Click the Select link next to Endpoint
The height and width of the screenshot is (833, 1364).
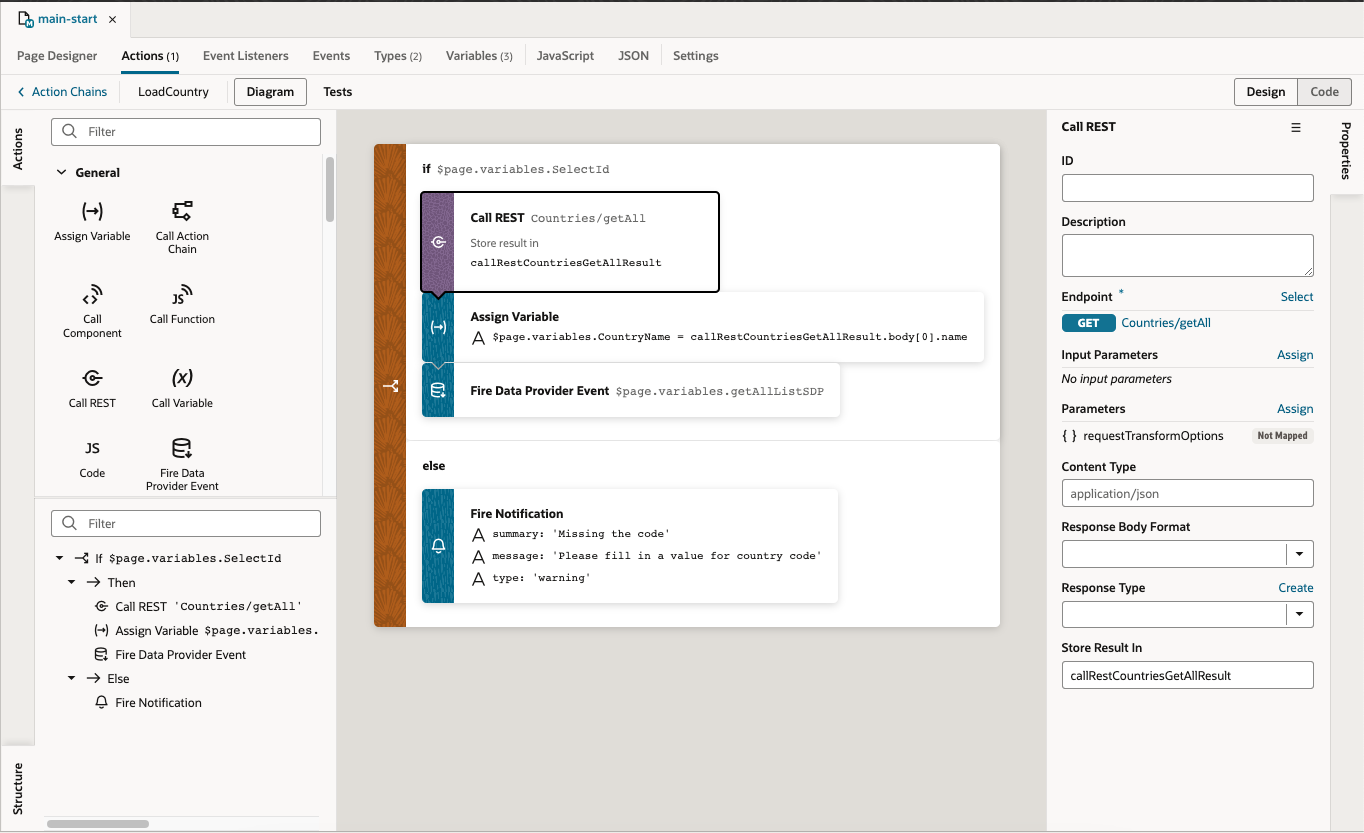click(x=1297, y=297)
